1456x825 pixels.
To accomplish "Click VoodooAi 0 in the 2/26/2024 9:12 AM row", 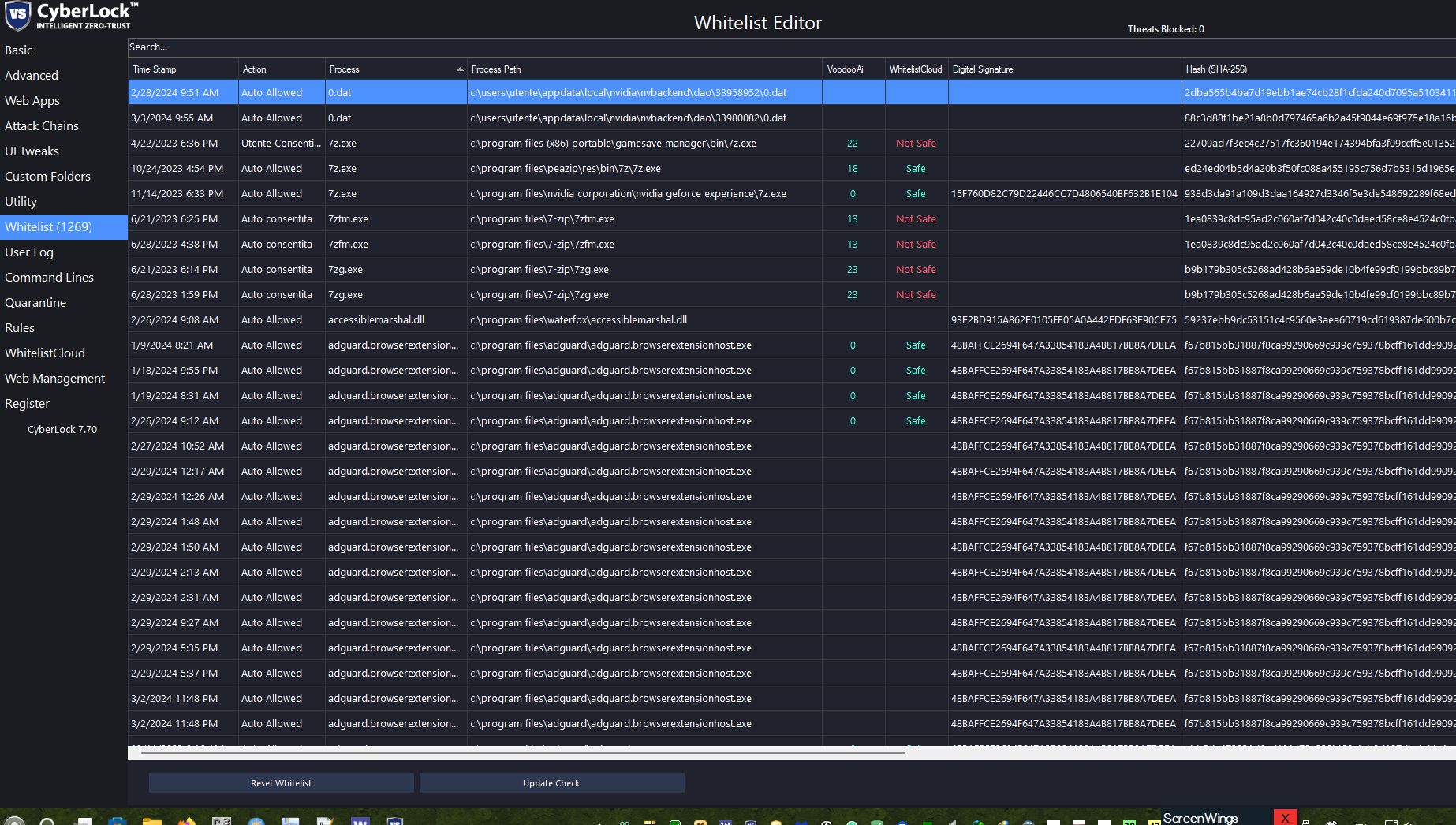I will [853, 420].
